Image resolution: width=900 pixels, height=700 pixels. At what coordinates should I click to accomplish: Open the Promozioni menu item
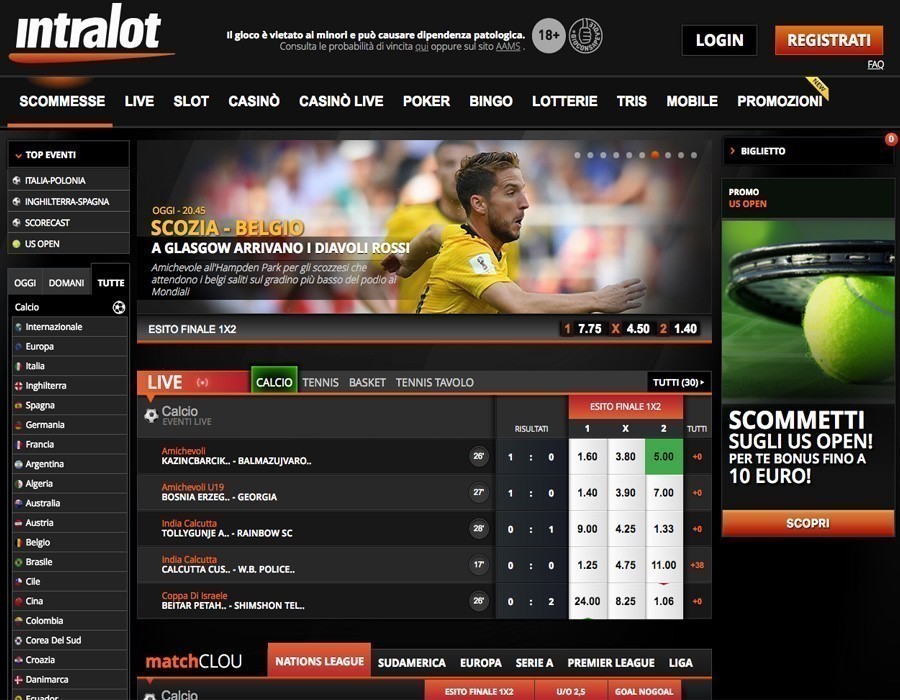pyautogui.click(x=779, y=102)
